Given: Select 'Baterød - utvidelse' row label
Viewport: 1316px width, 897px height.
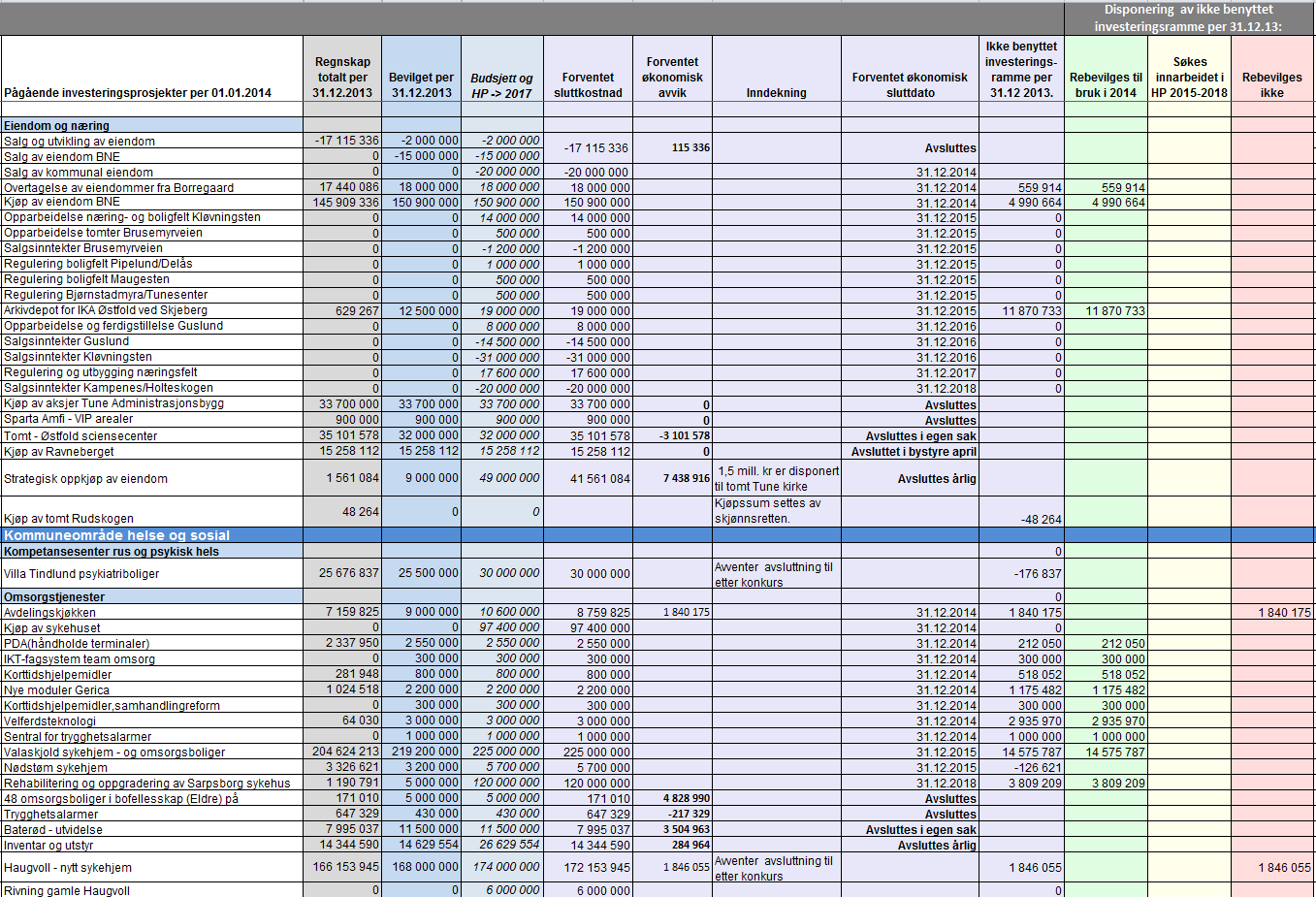Looking at the screenshot, I should [x=53, y=830].
